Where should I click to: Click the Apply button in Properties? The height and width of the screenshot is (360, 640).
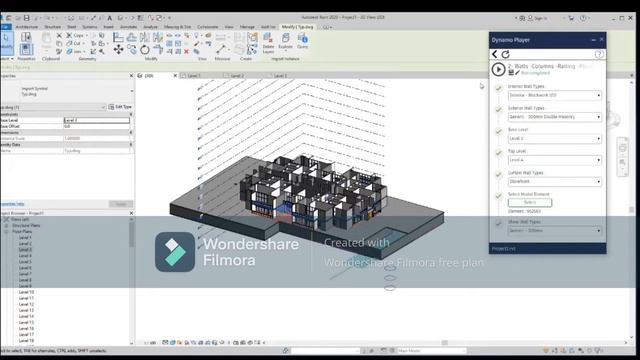121,204
